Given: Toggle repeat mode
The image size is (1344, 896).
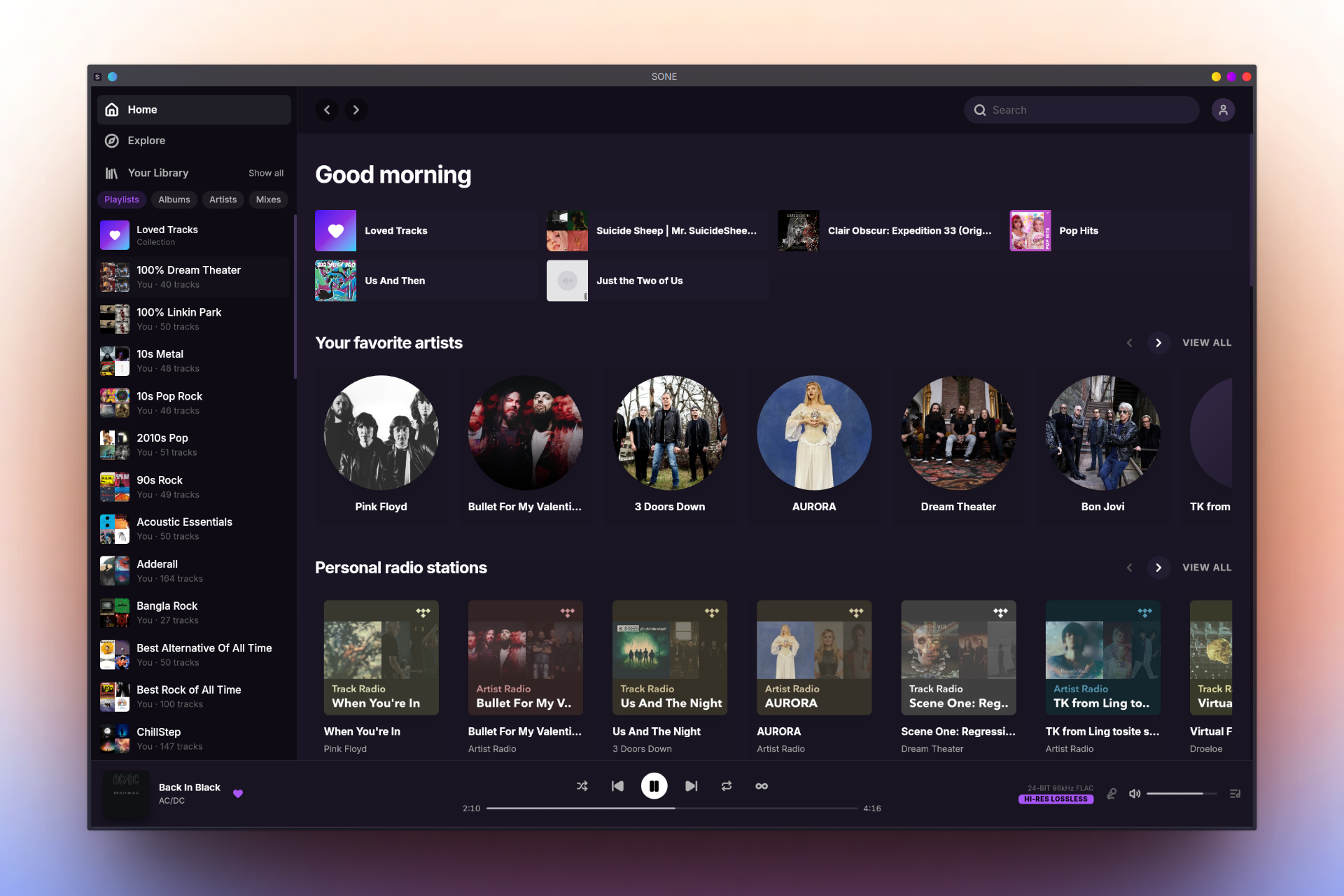Looking at the screenshot, I should tap(727, 786).
